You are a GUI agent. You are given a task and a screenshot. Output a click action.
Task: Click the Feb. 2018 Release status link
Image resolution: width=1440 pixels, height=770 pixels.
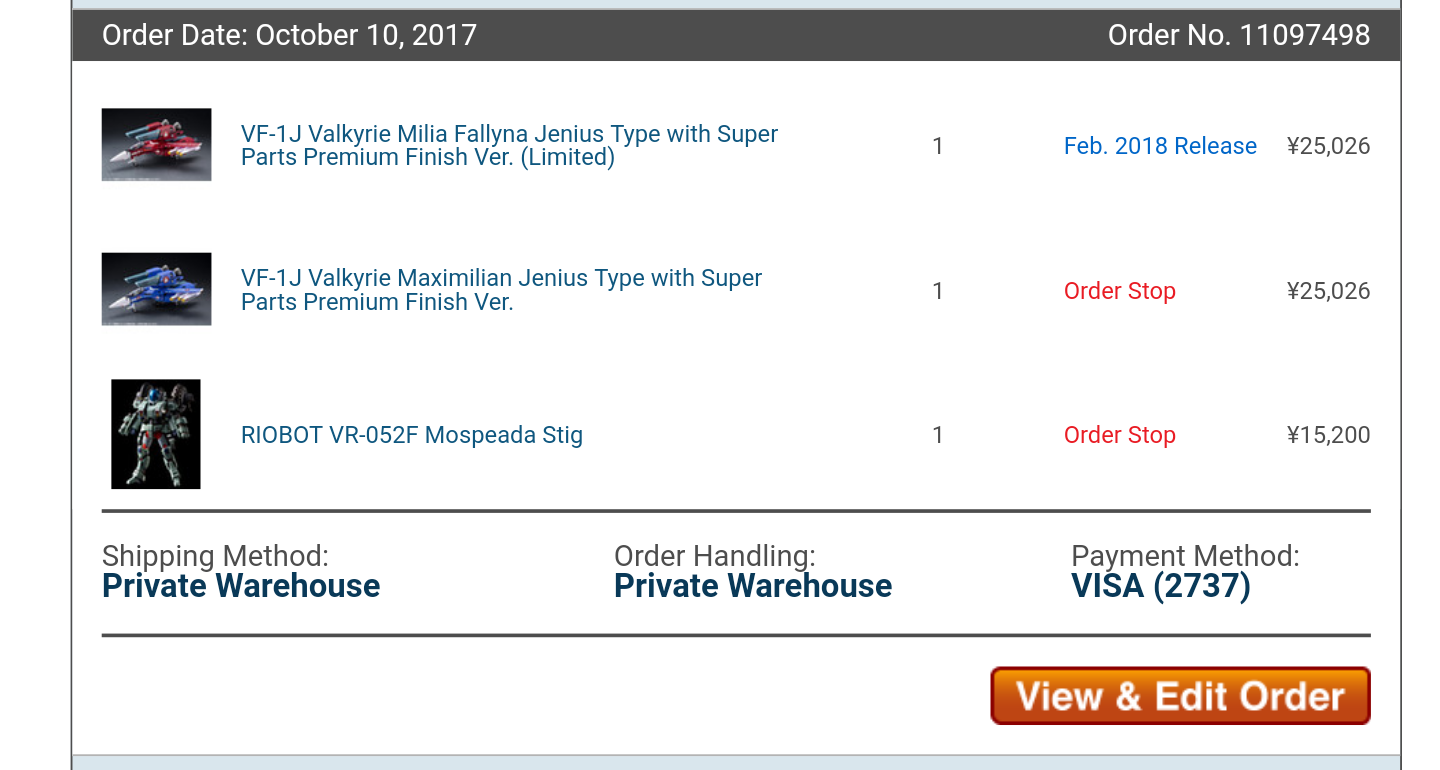[x=1160, y=146]
